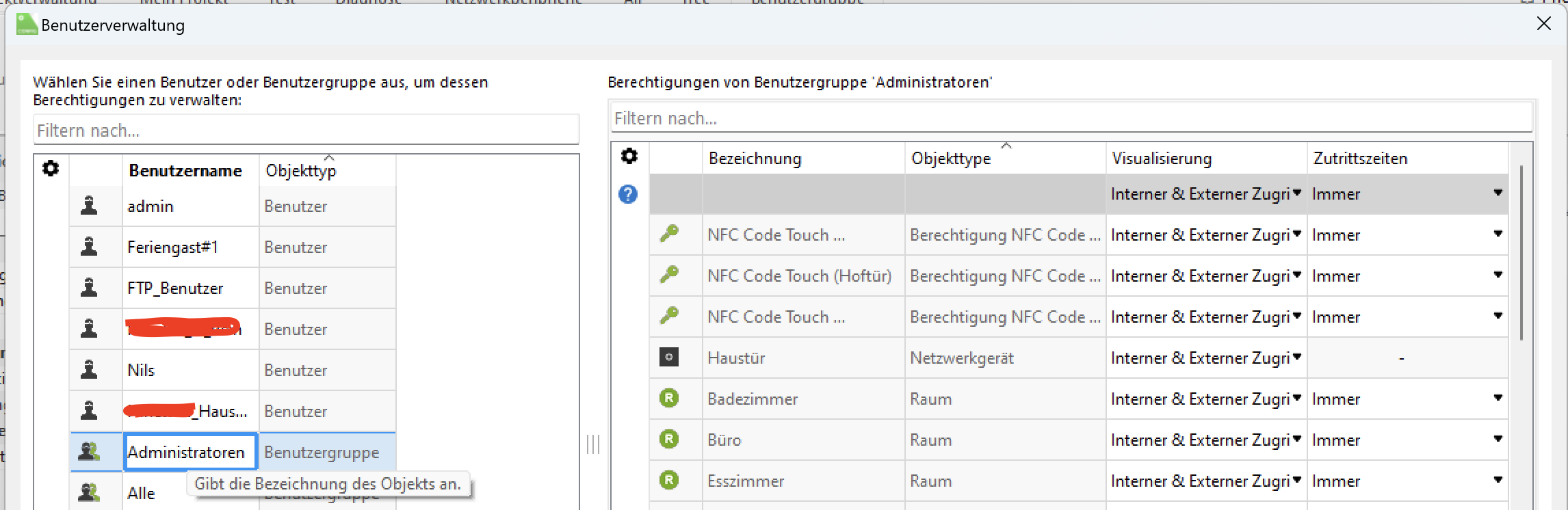Click the permissions list vertical scrollbar
The width and height of the screenshot is (1568, 510).
click(x=1521, y=253)
